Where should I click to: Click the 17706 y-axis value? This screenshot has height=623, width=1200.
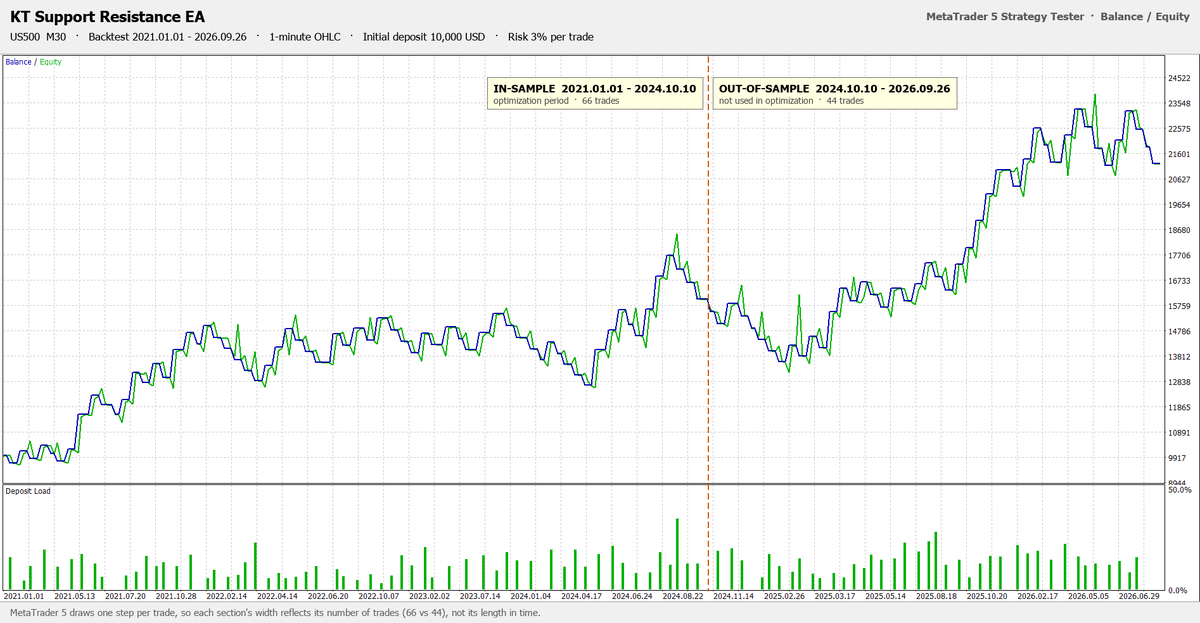tap(1180, 256)
